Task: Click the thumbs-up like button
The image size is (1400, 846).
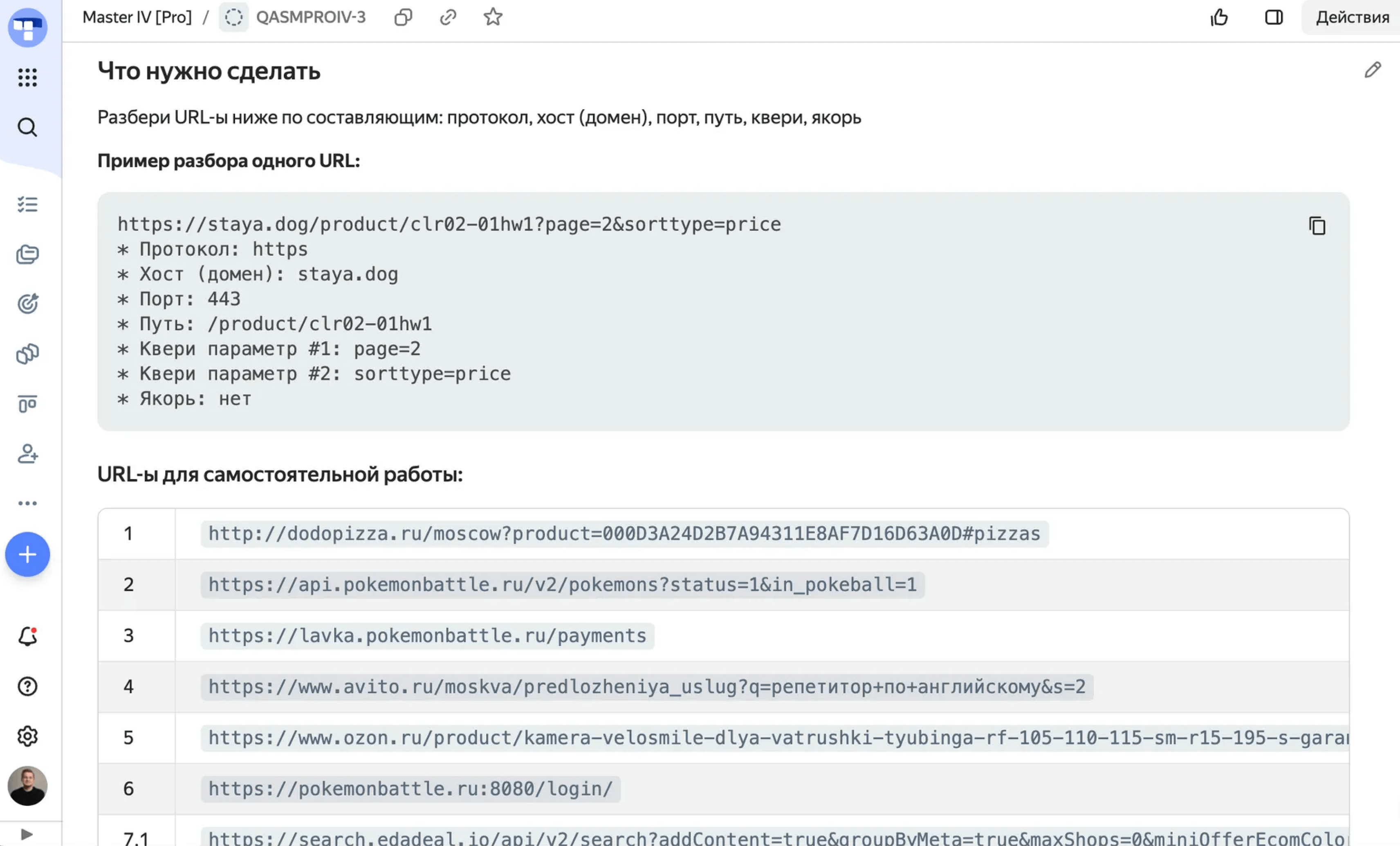Action: coord(1219,17)
